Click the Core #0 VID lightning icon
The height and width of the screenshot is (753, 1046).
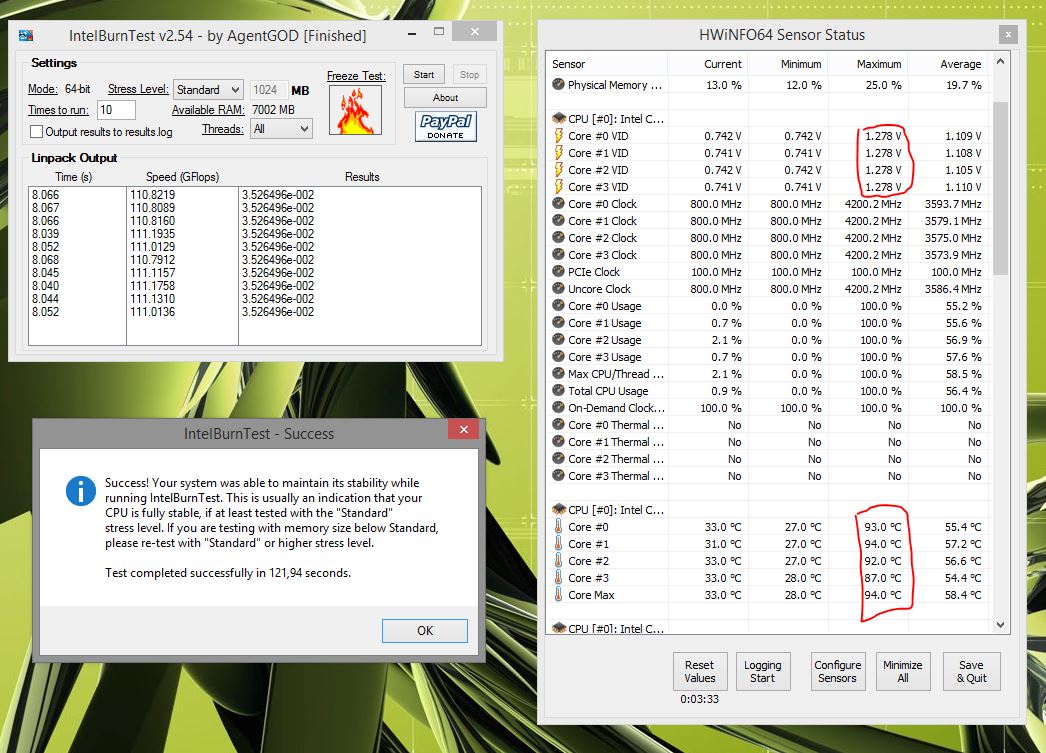(x=559, y=135)
